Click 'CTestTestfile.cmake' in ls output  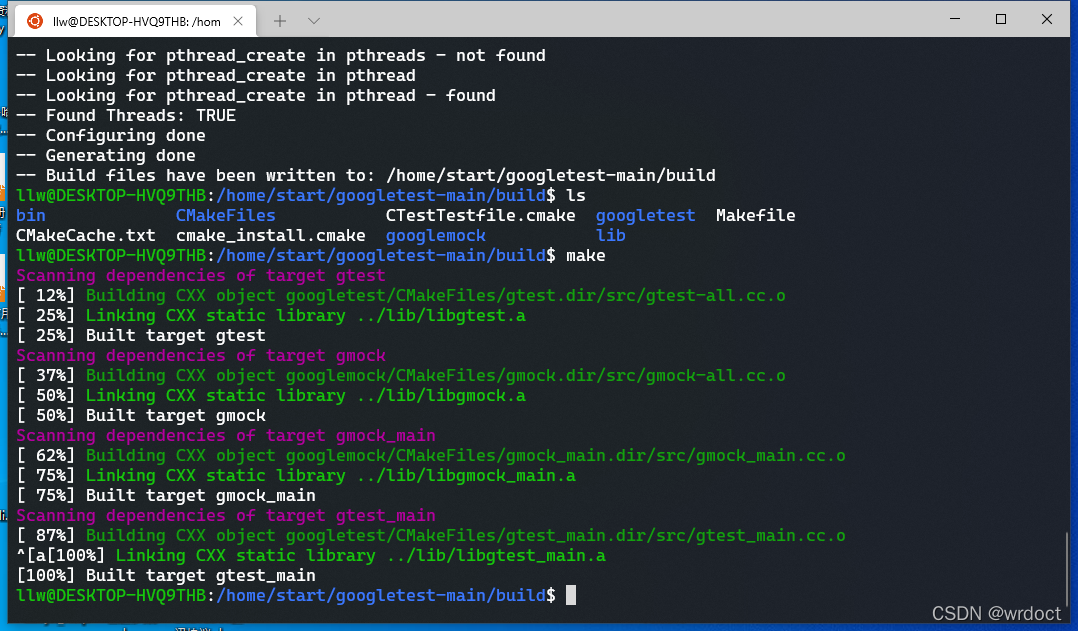(481, 216)
